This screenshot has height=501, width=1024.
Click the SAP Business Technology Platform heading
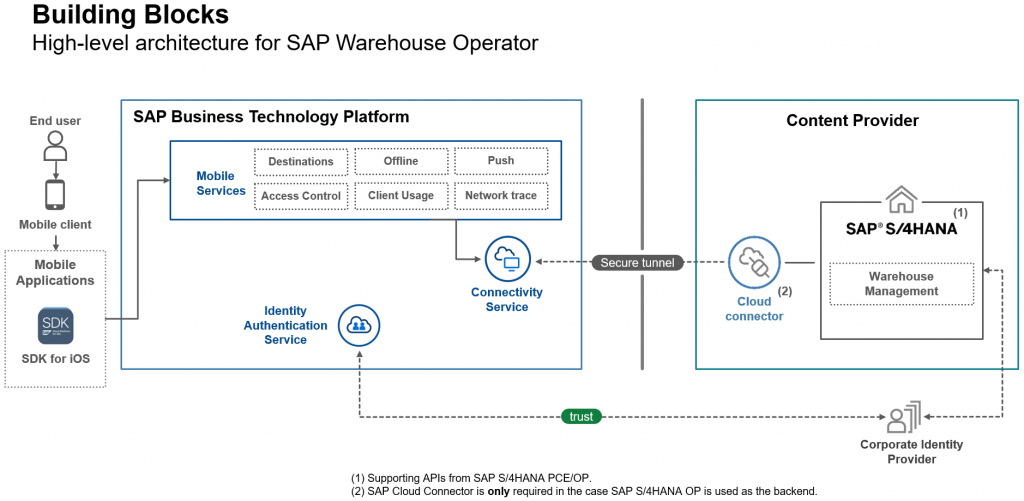(271, 117)
